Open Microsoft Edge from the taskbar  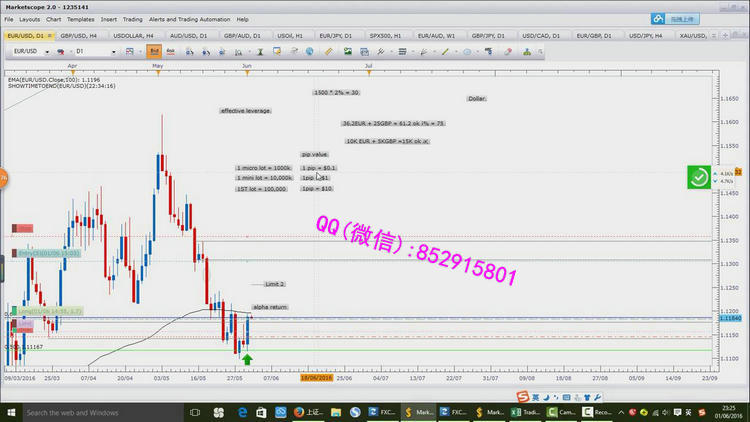[x=245, y=412]
